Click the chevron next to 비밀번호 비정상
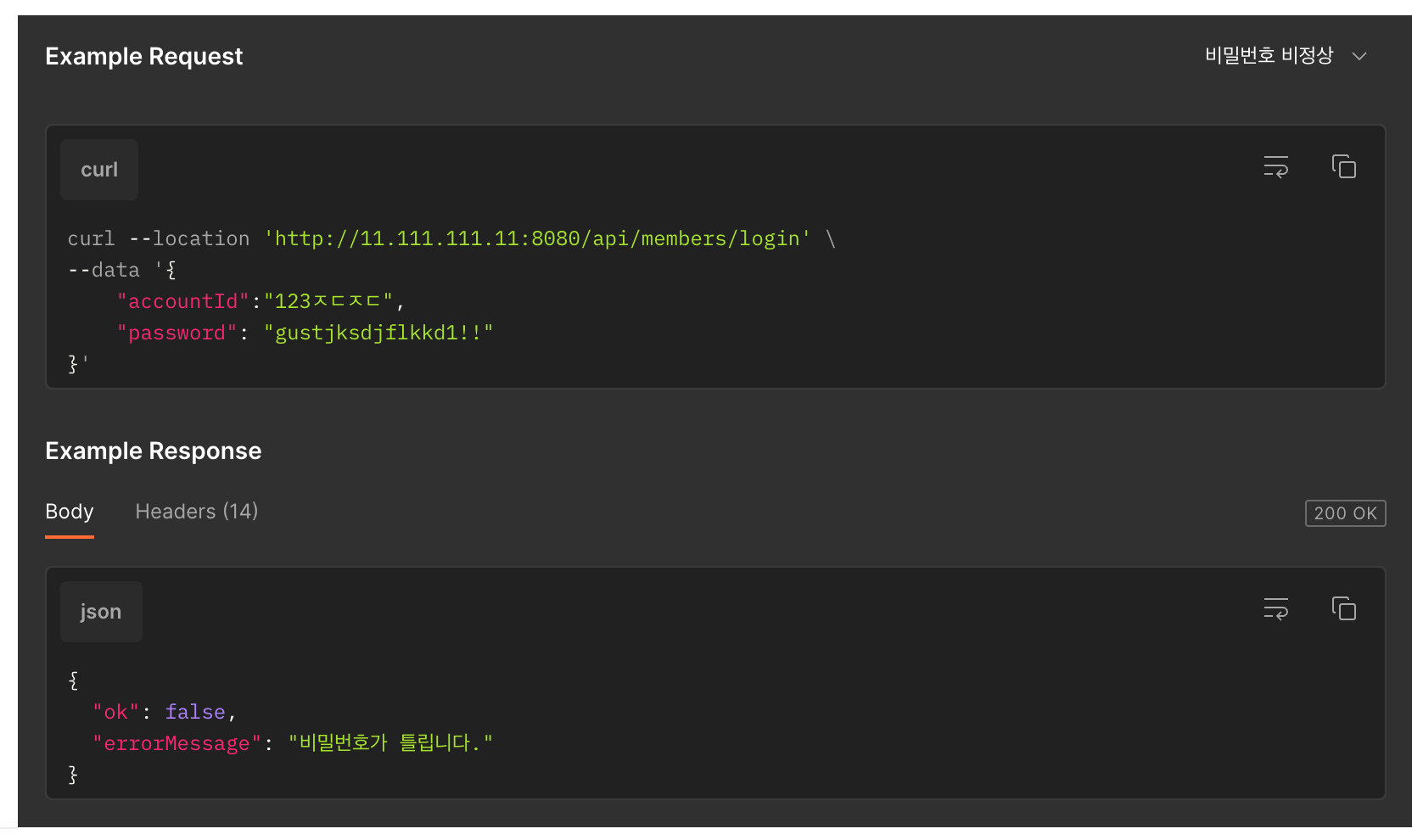 1359,56
